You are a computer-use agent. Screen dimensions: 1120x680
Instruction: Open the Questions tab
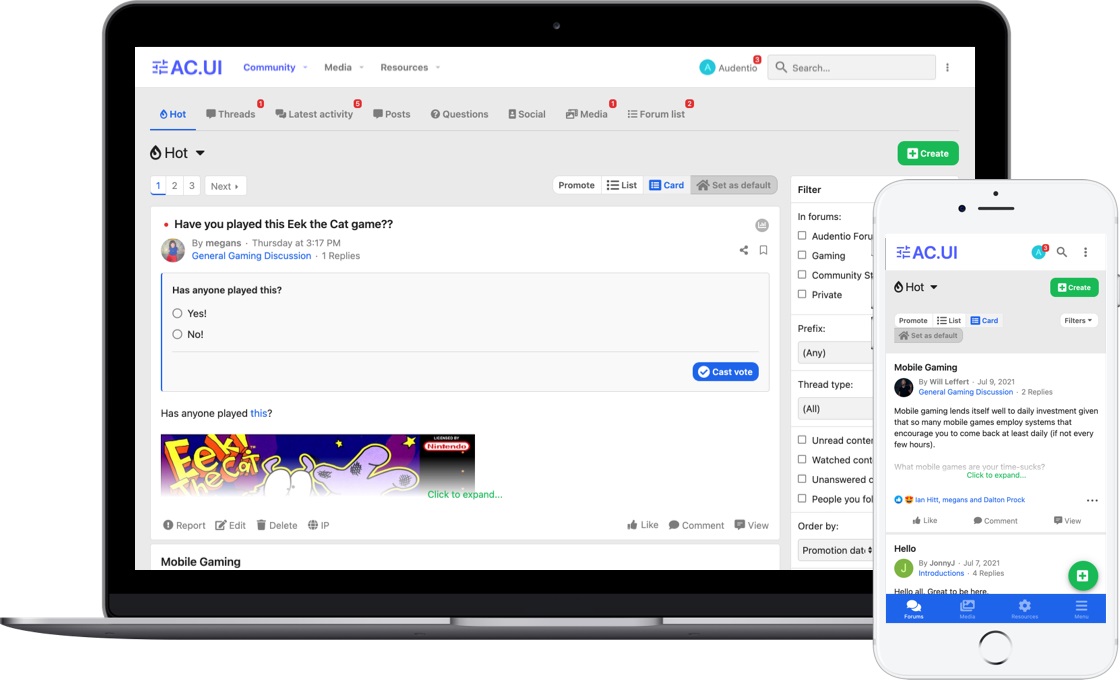459,114
